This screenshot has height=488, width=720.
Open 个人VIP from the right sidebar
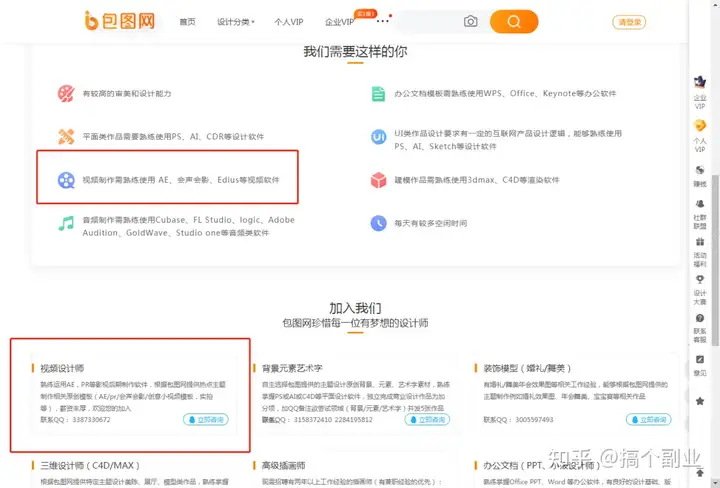[x=700, y=136]
